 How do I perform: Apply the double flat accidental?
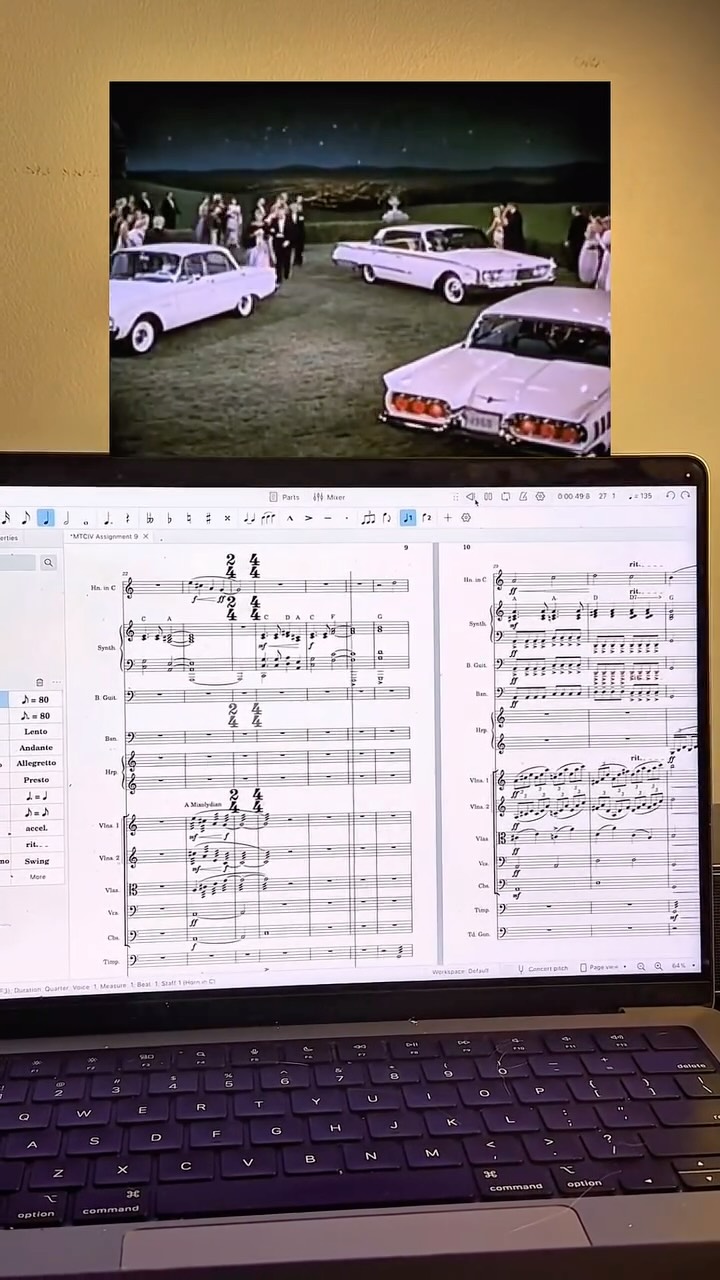click(x=149, y=518)
